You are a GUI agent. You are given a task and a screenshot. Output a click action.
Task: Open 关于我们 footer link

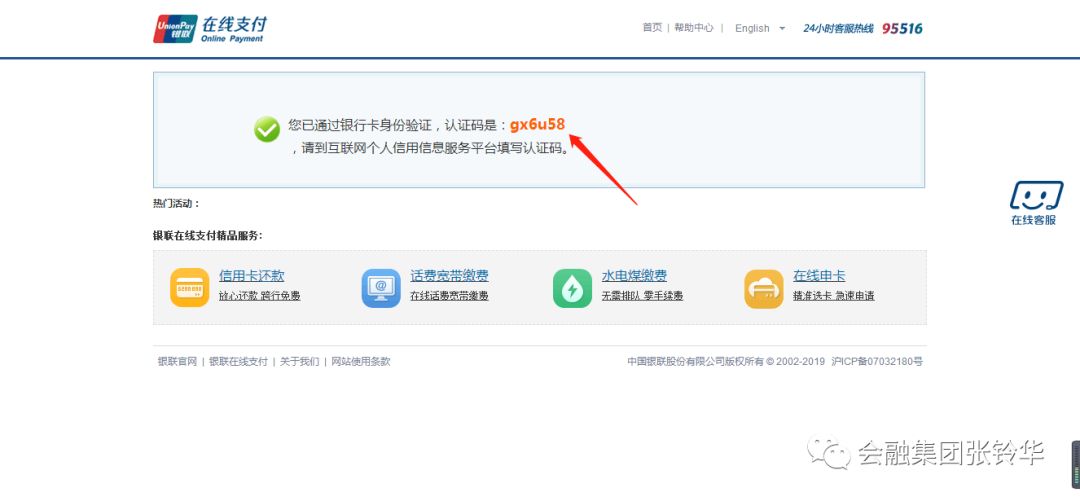(300, 361)
